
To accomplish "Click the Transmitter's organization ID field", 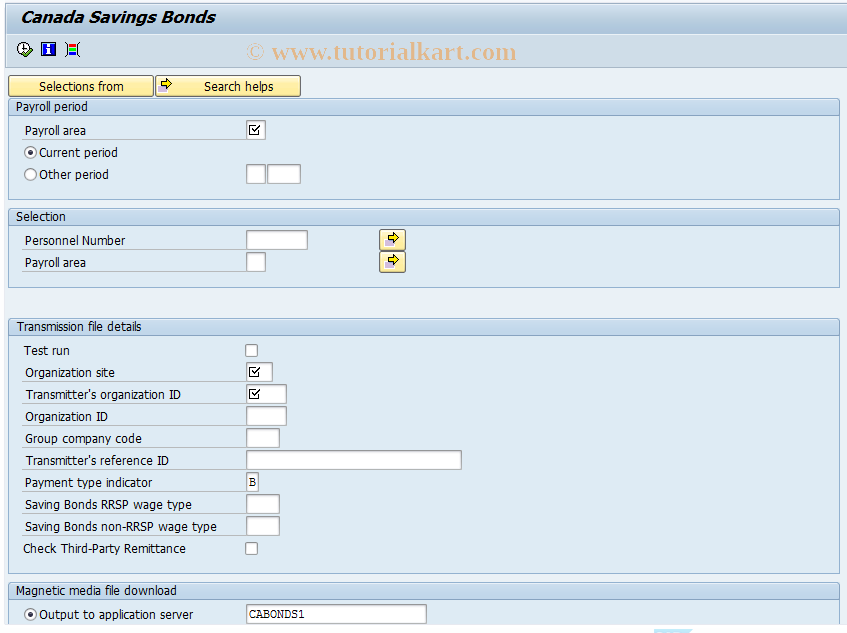I will click(266, 394).
